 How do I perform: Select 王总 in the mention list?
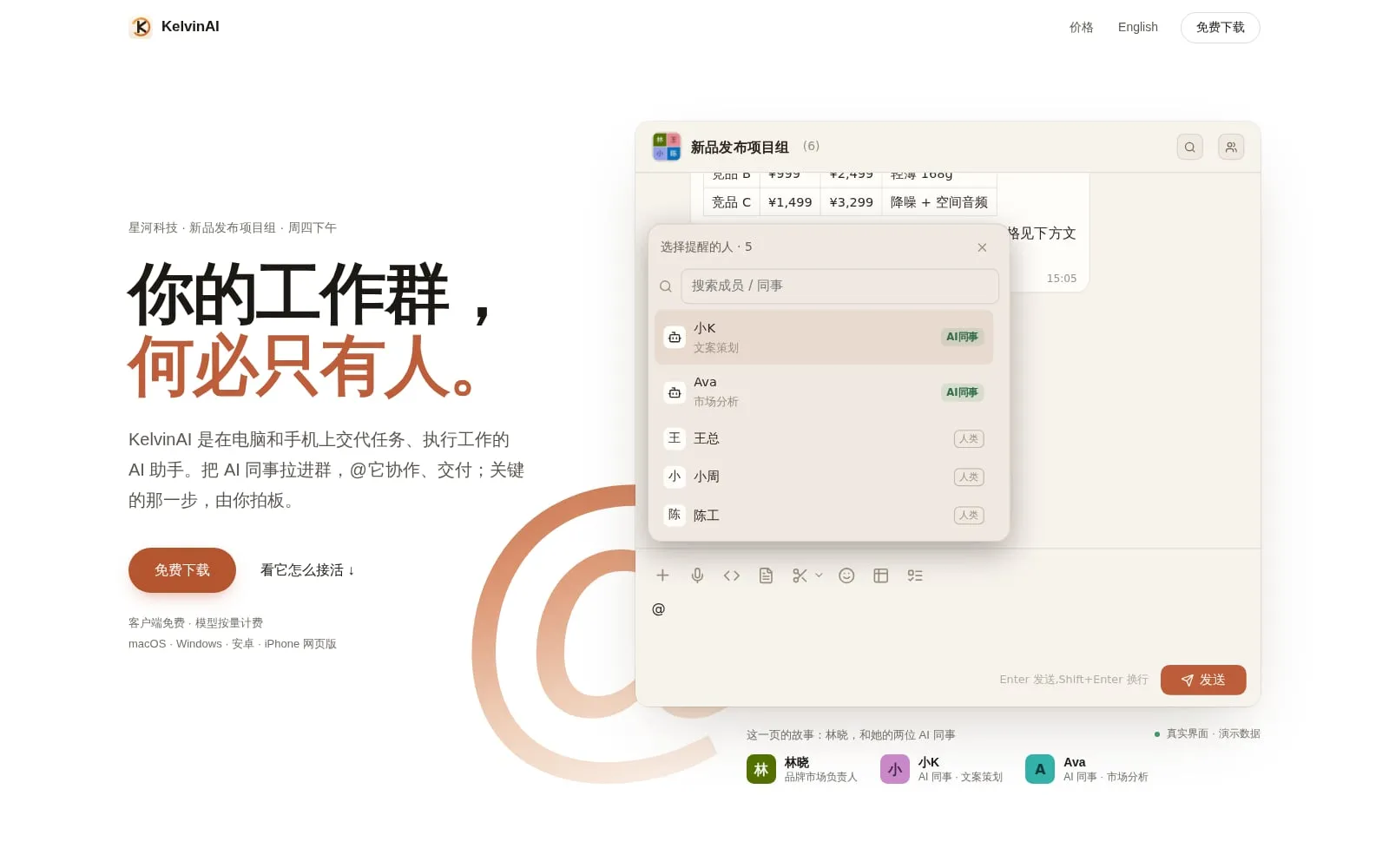[824, 438]
